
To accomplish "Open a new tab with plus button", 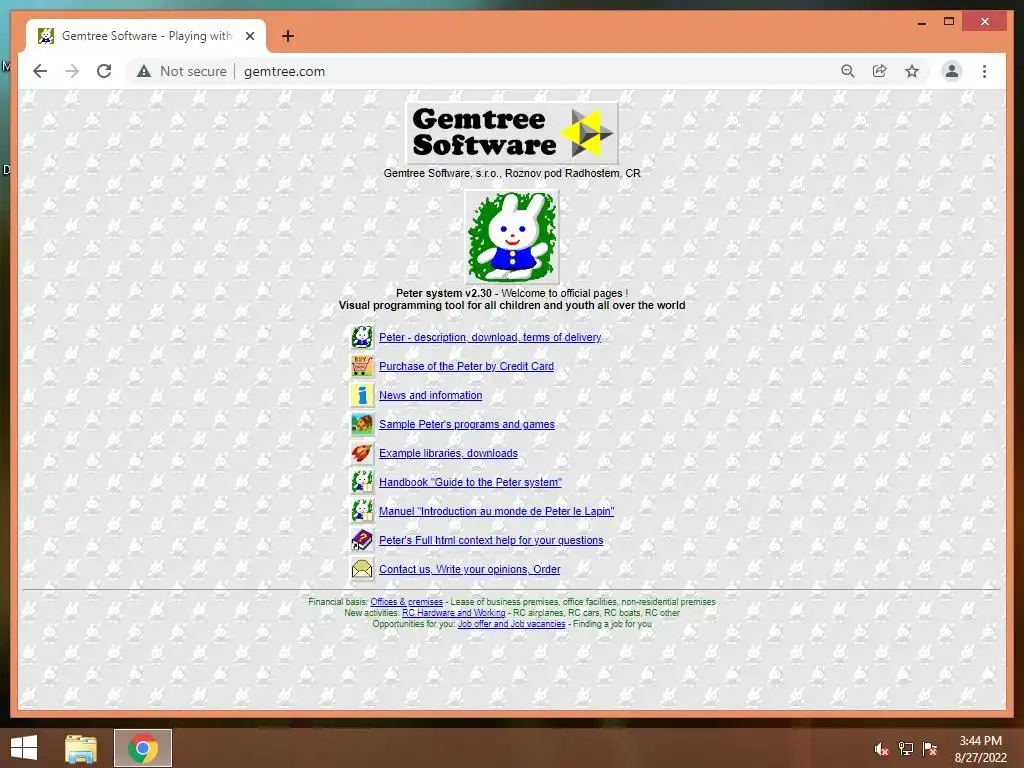I will point(288,36).
